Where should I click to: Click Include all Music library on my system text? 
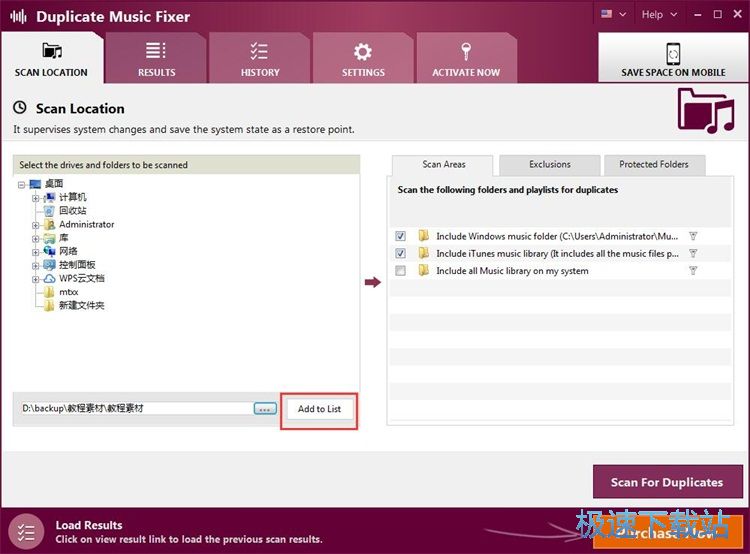(x=512, y=271)
